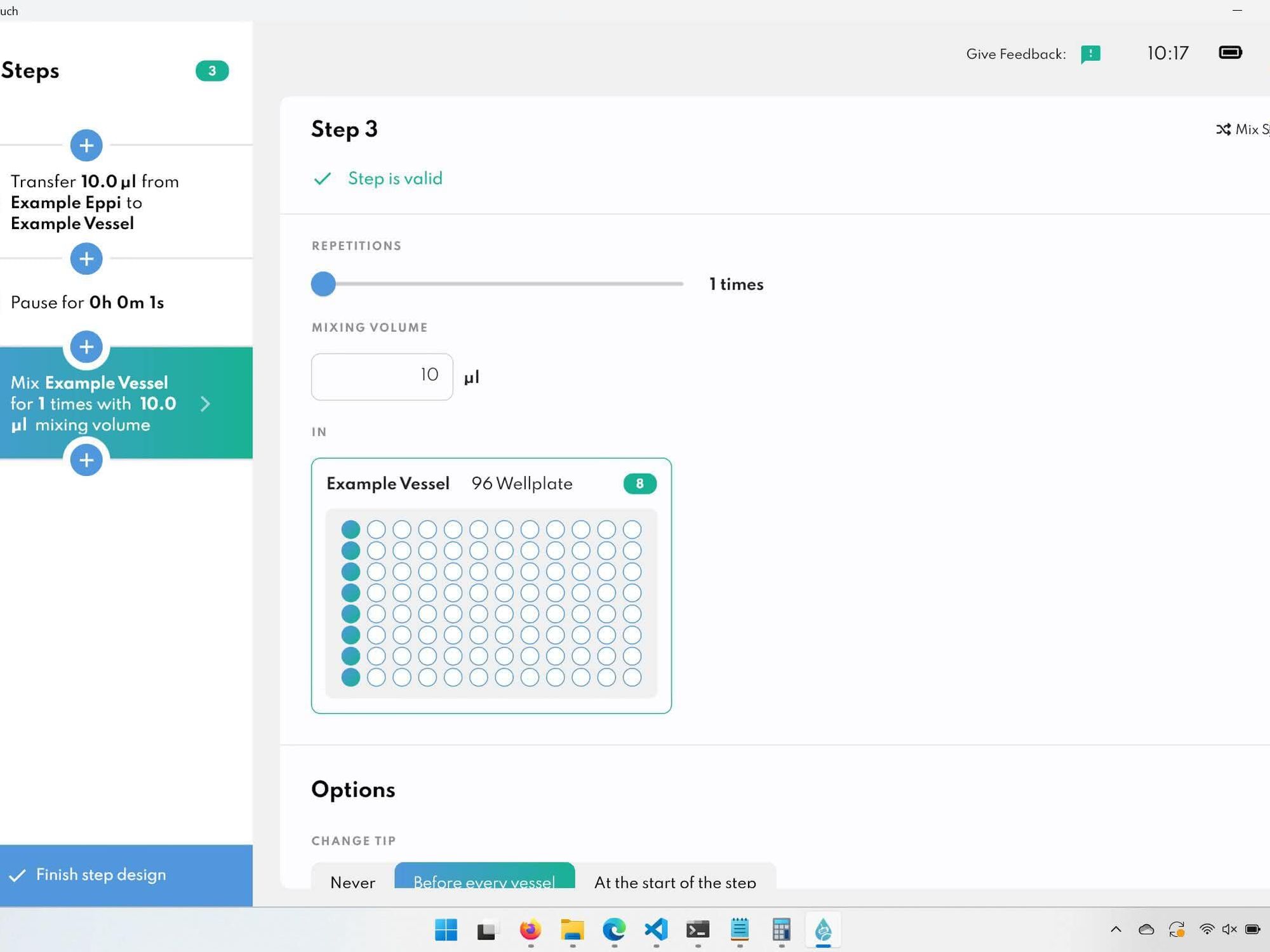
Task: Launch Firefox from the taskbar
Action: click(530, 930)
